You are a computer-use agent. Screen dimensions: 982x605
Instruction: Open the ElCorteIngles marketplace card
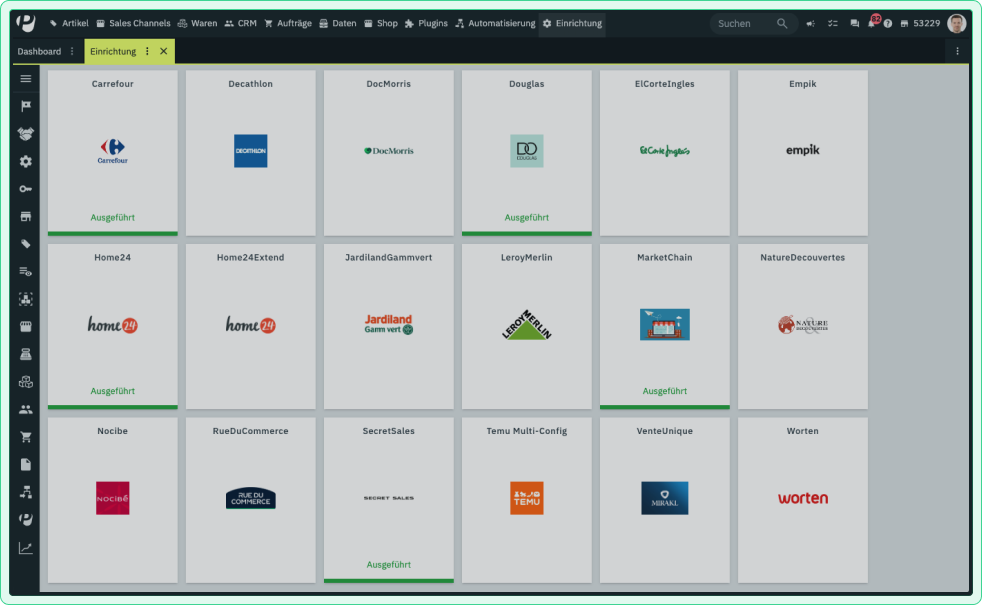pos(664,153)
